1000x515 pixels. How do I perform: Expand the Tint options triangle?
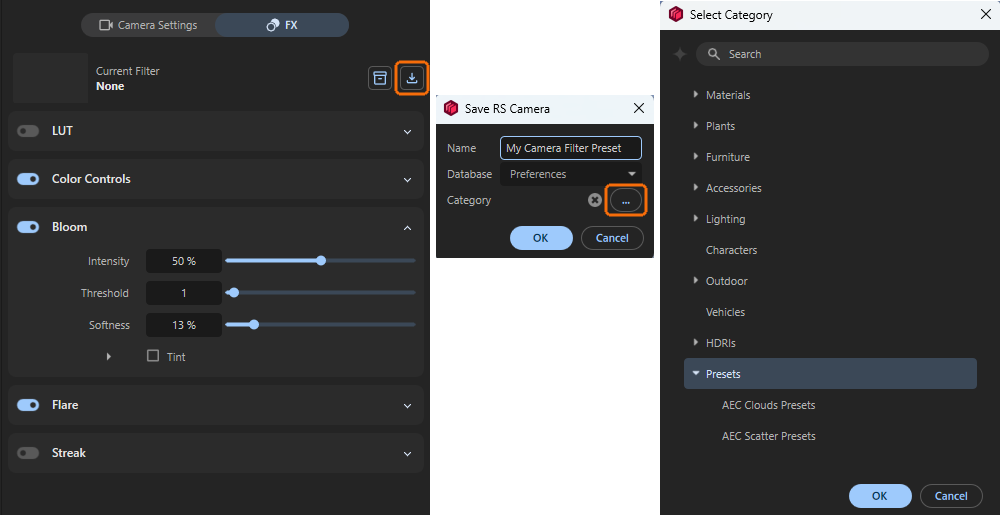pos(108,356)
